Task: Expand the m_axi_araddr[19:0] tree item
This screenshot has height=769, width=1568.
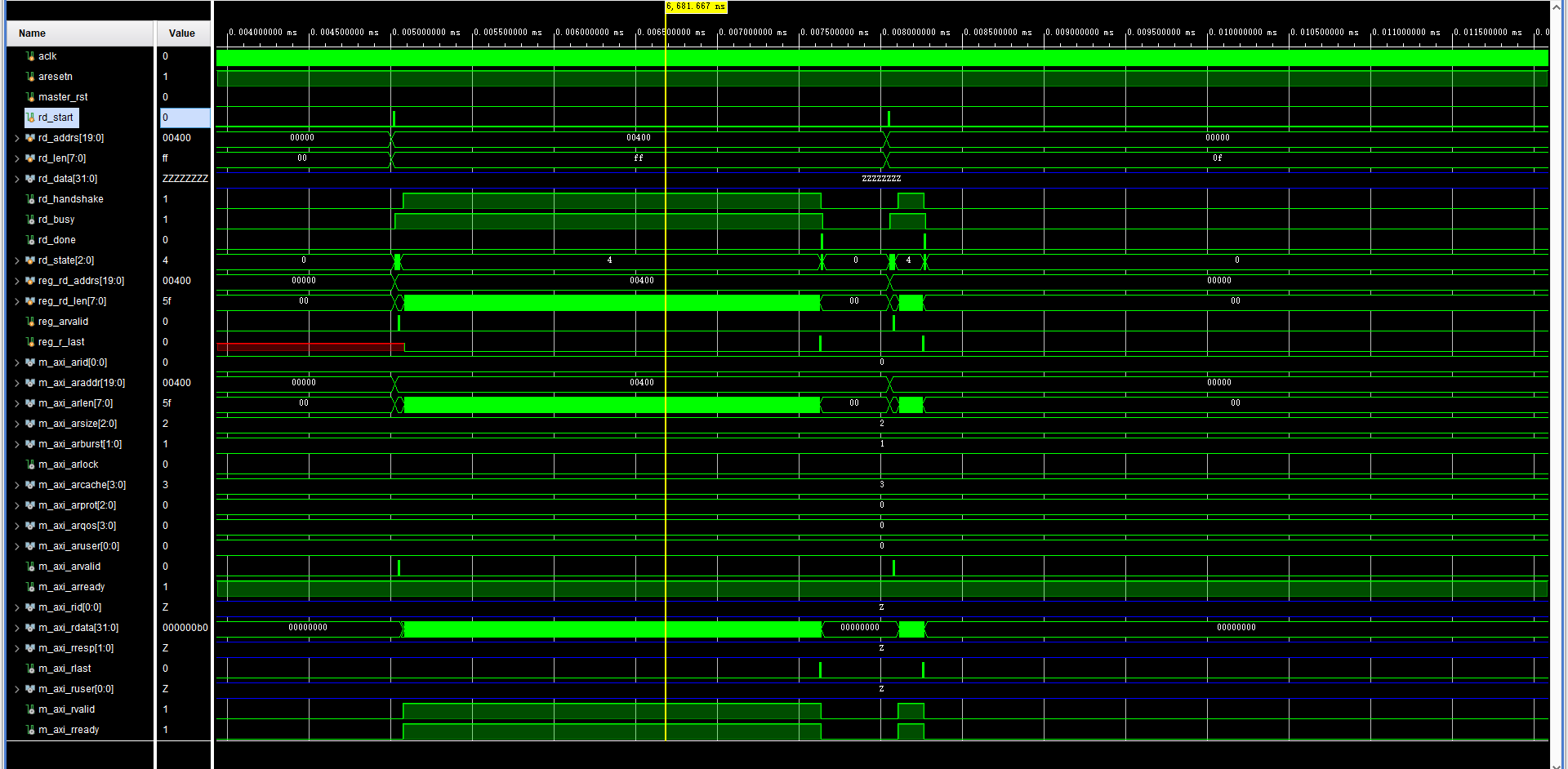Action: click(x=17, y=383)
